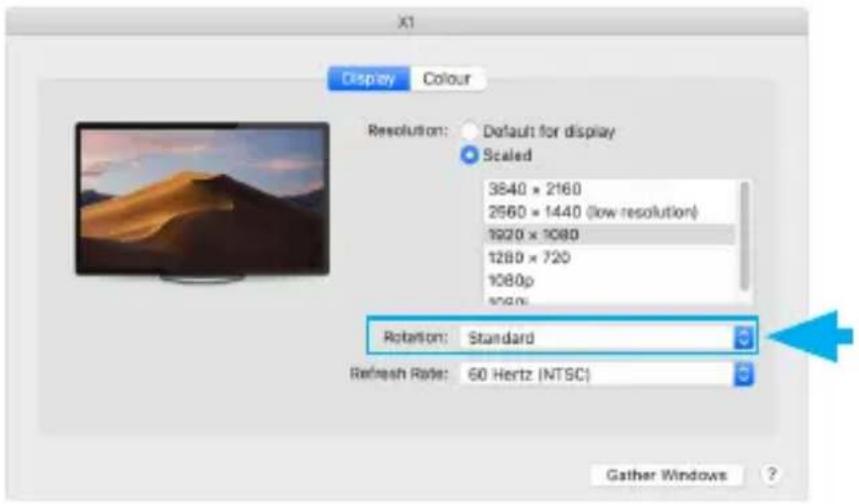Screen dimensions: 859x504
Task: Open help with the question mark button
Action: click(x=771, y=474)
